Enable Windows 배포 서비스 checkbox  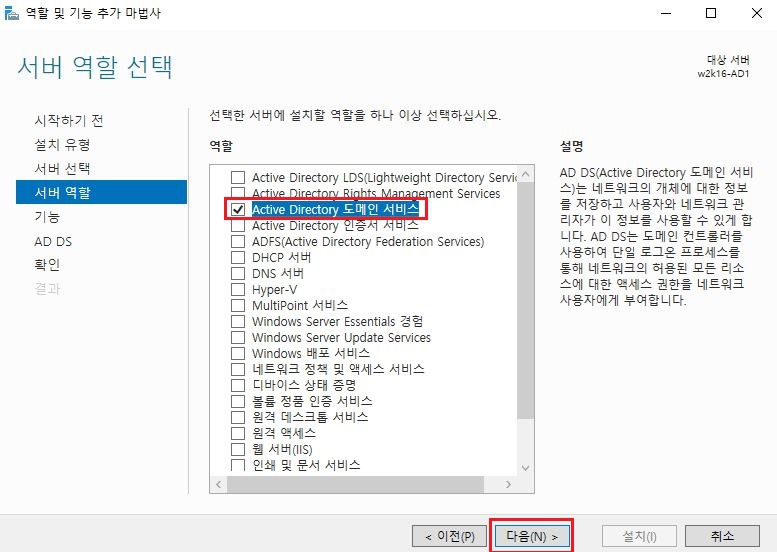pos(238,353)
